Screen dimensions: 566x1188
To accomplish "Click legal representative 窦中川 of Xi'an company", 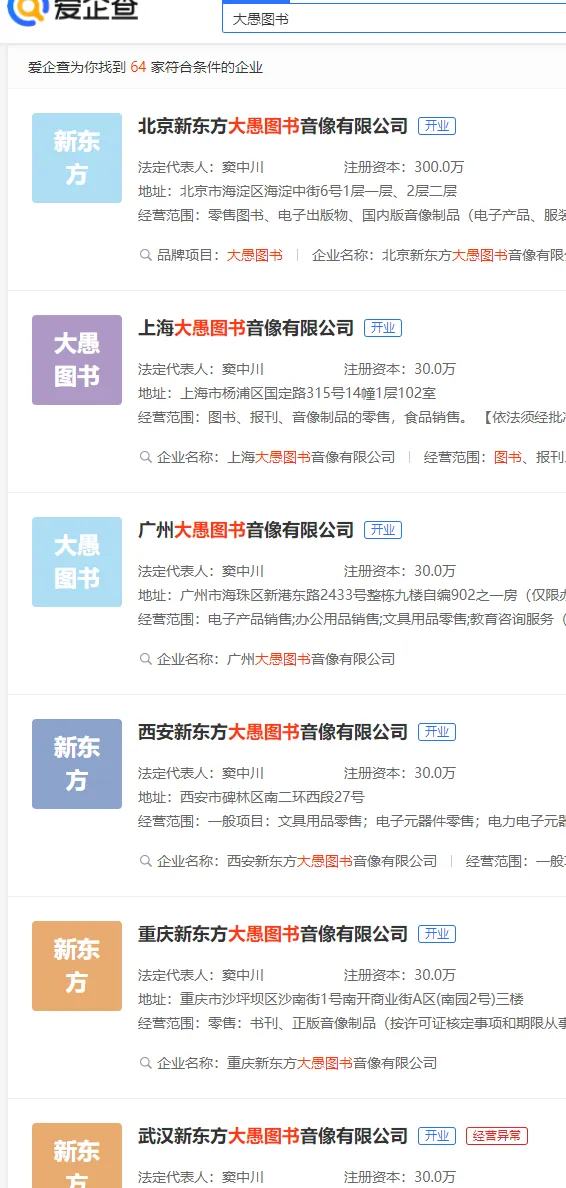I will 242,773.
